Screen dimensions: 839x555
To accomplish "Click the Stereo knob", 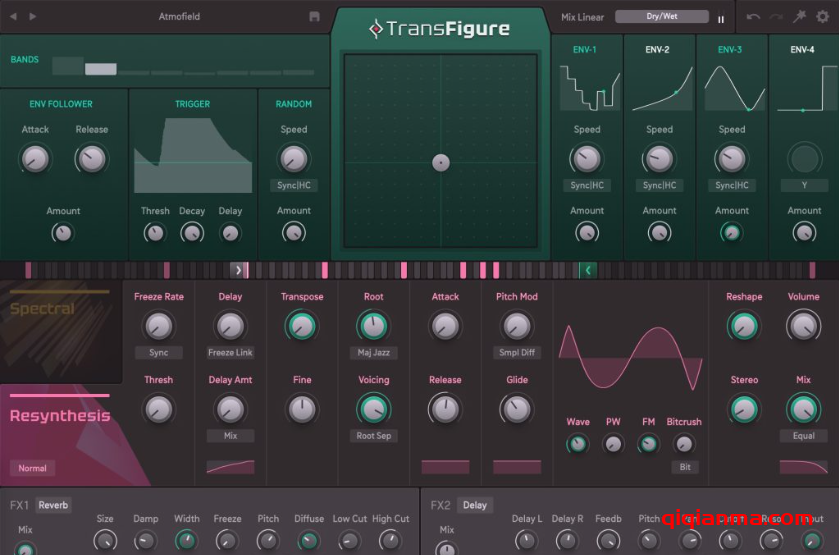I will [744, 409].
